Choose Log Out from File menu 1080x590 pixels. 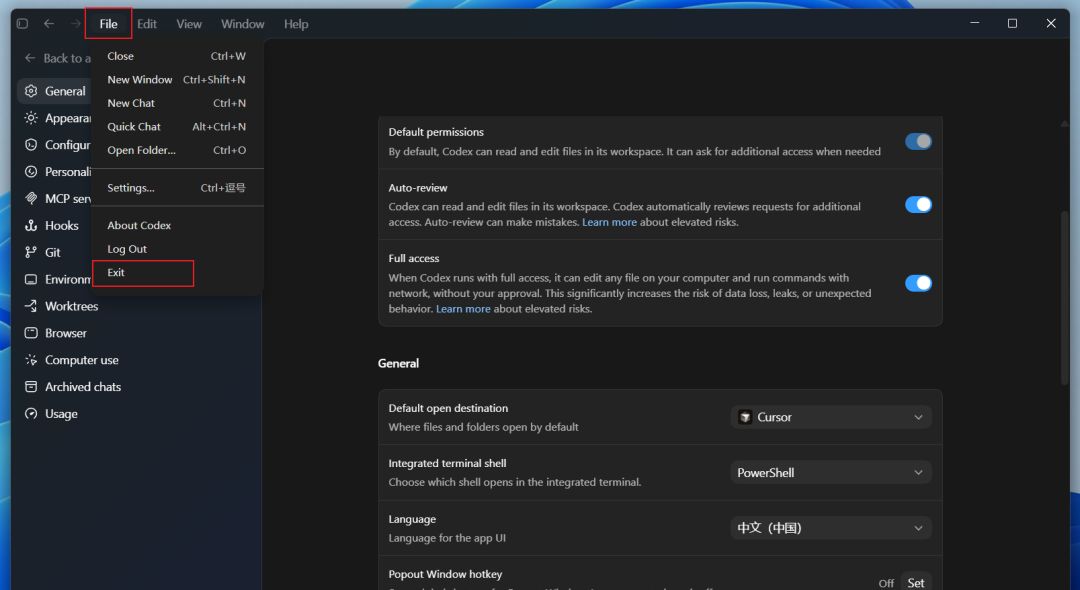(177, 249)
